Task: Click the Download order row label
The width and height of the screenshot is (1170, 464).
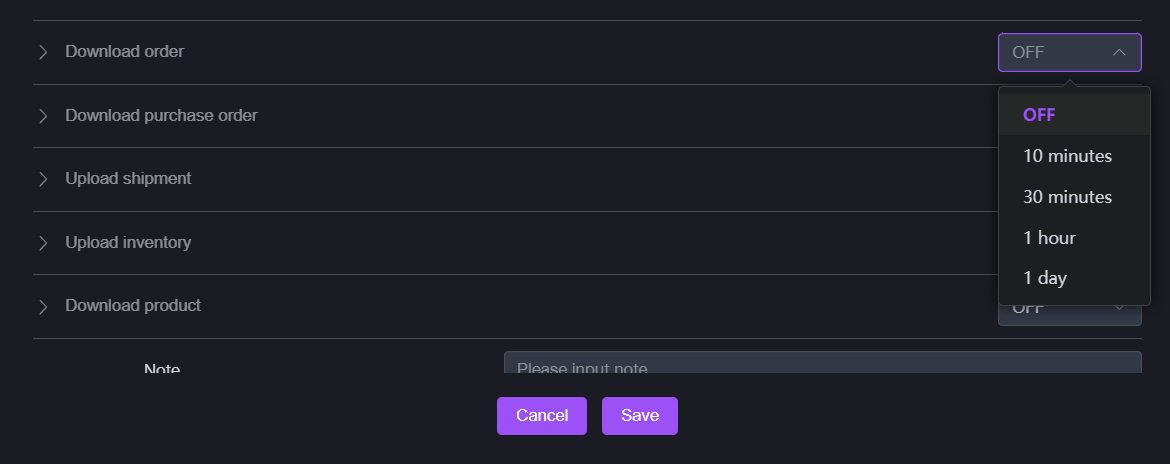Action: [x=125, y=51]
